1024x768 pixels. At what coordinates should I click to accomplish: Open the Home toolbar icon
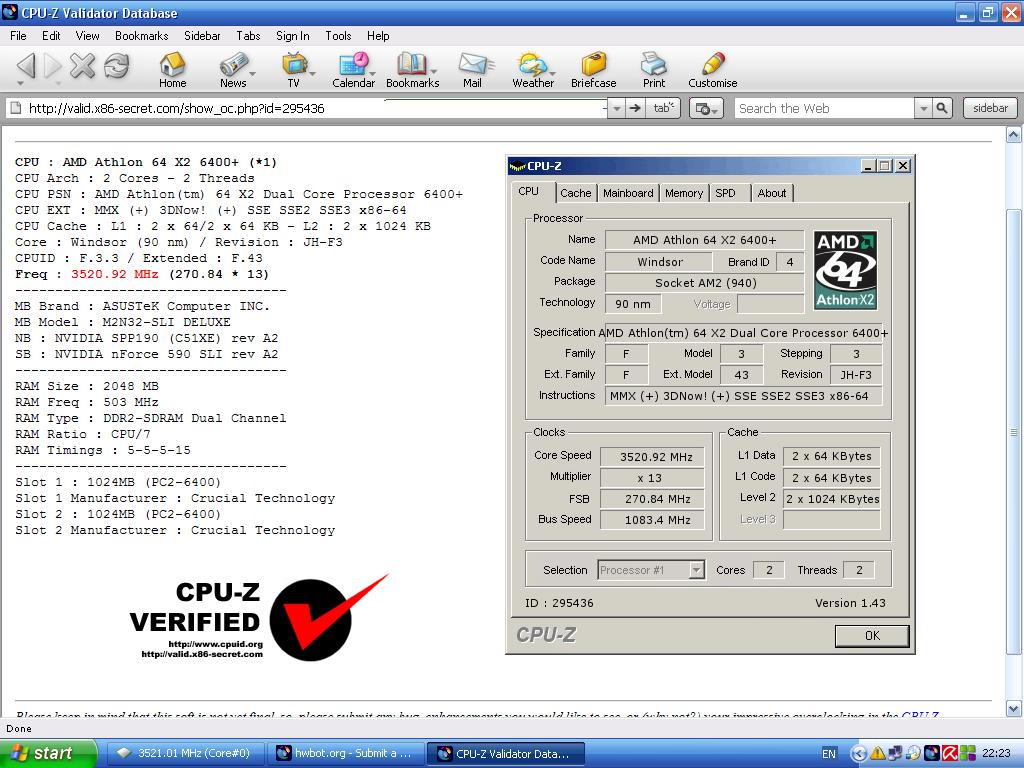click(172, 71)
